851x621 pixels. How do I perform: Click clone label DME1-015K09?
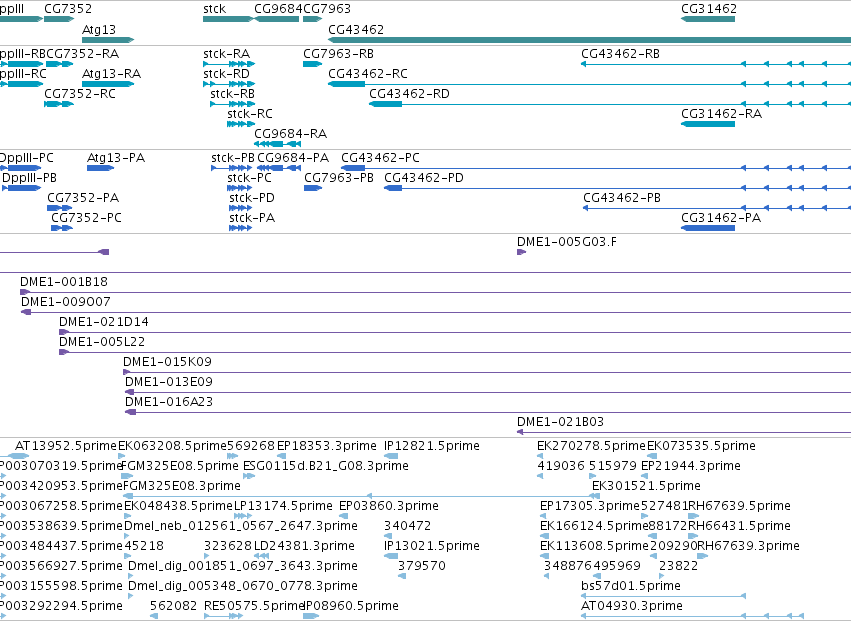tap(167, 363)
